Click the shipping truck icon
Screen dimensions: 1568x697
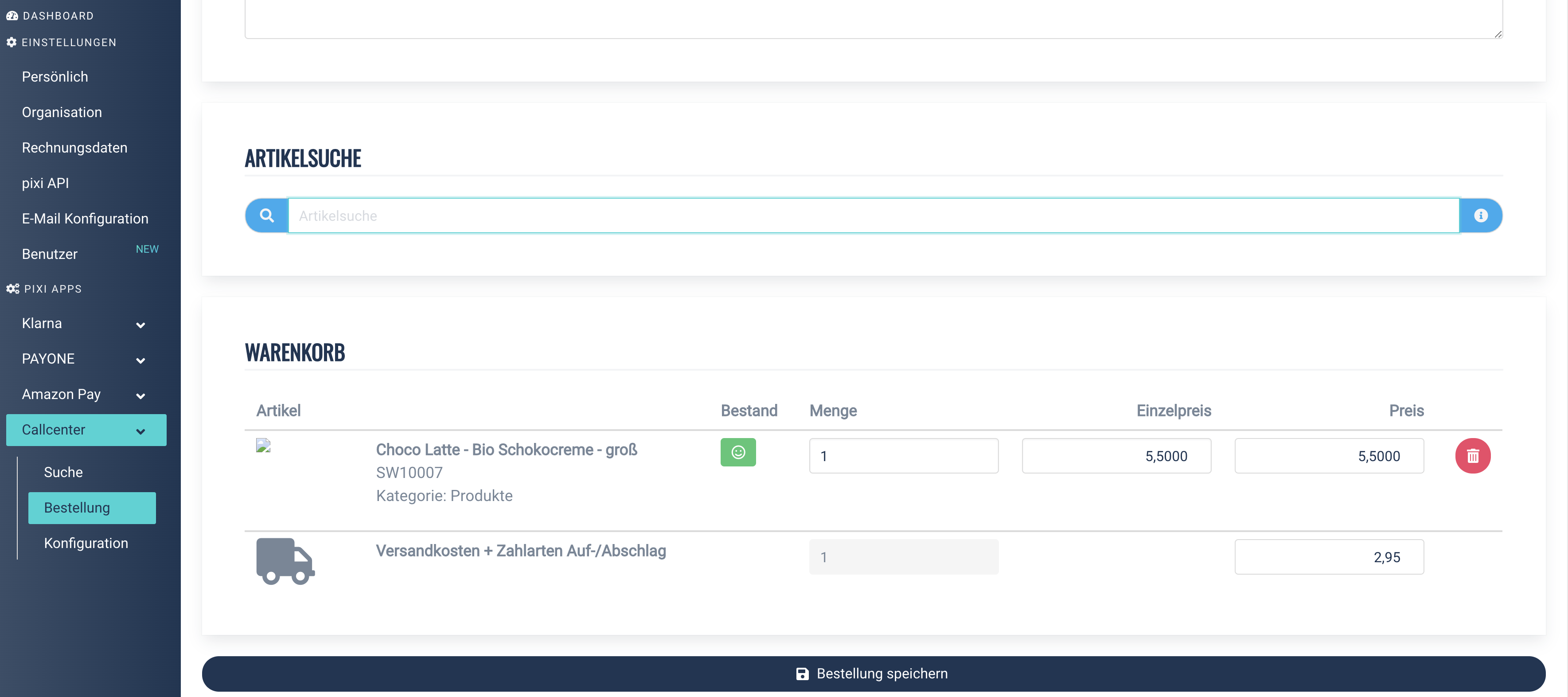285,560
